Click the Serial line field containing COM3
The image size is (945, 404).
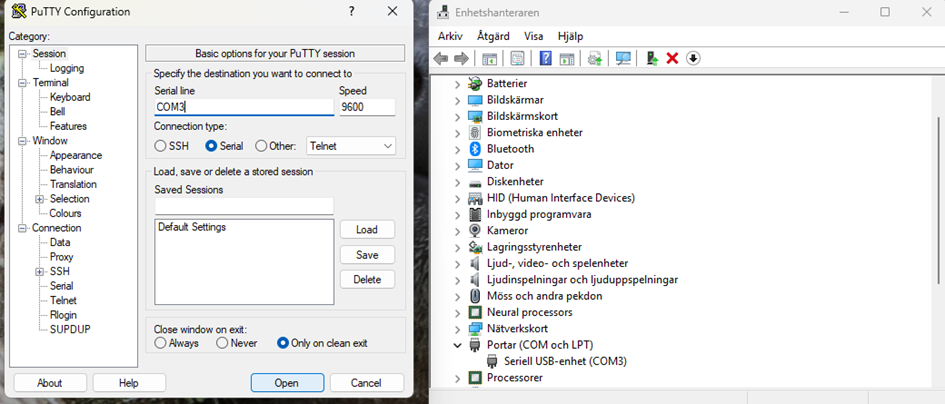pos(244,107)
